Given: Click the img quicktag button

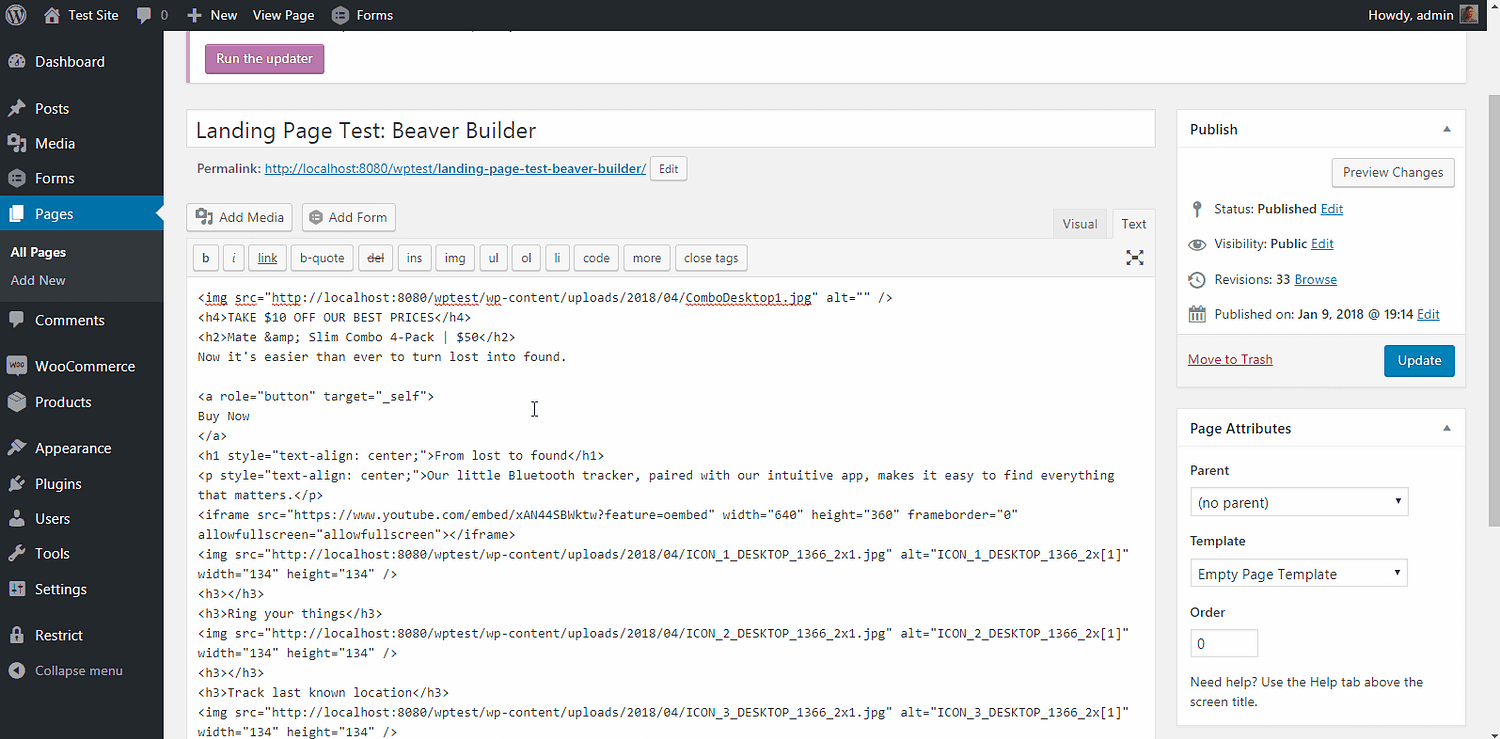Looking at the screenshot, I should (x=455, y=258).
